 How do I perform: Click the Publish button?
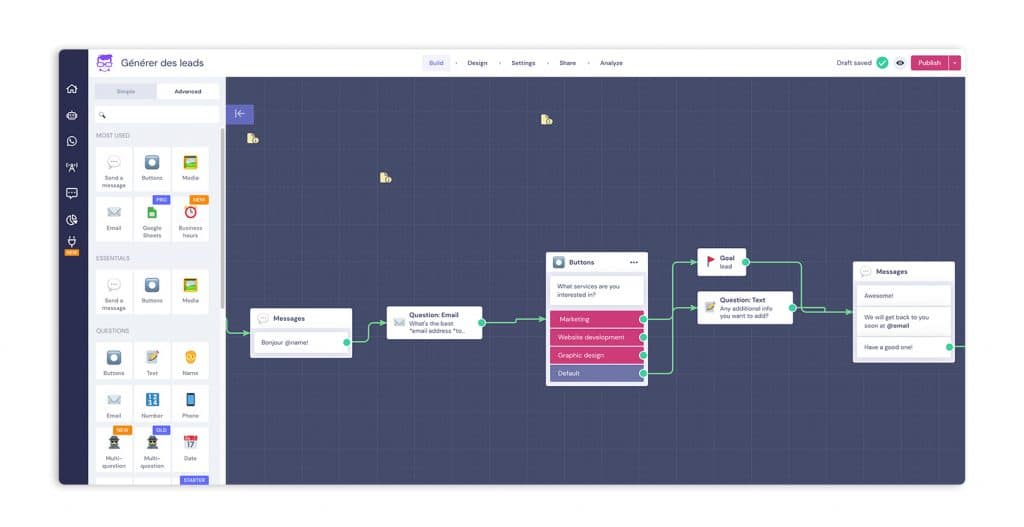pos(929,63)
